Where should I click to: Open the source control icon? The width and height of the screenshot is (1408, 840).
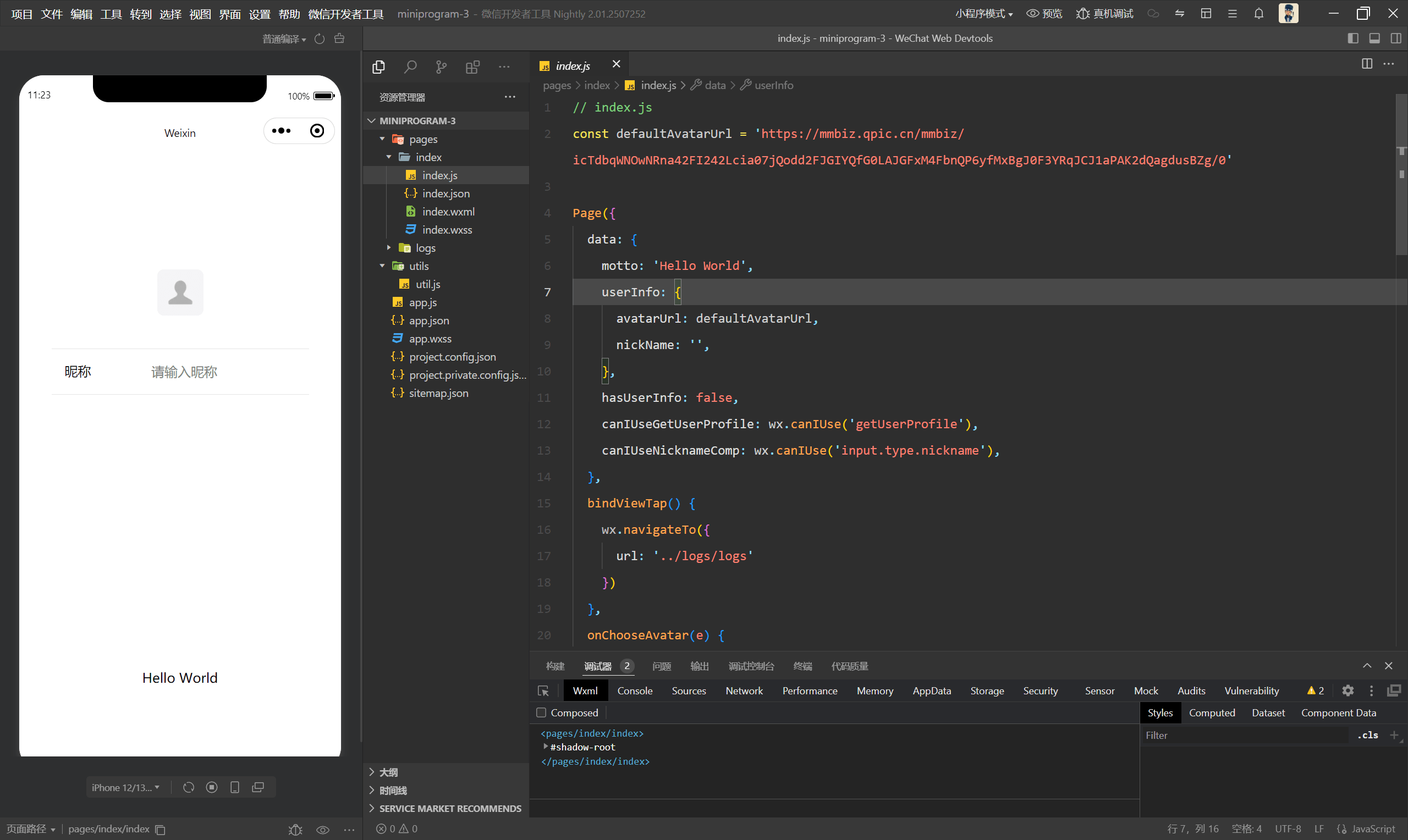coord(441,68)
